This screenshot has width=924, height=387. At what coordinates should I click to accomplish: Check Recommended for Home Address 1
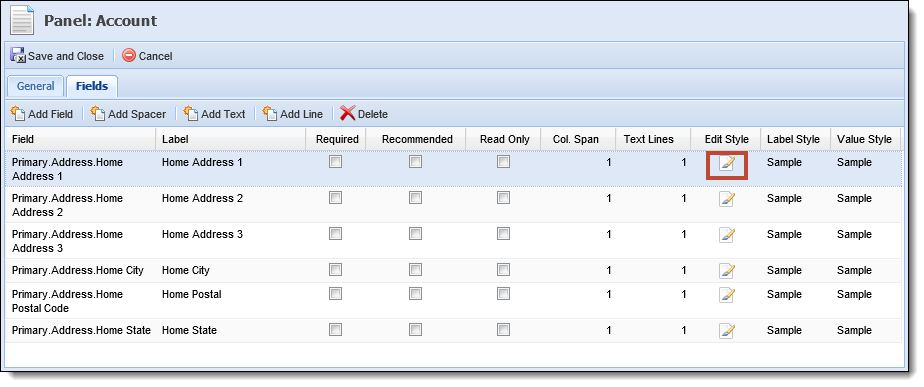tap(415, 161)
